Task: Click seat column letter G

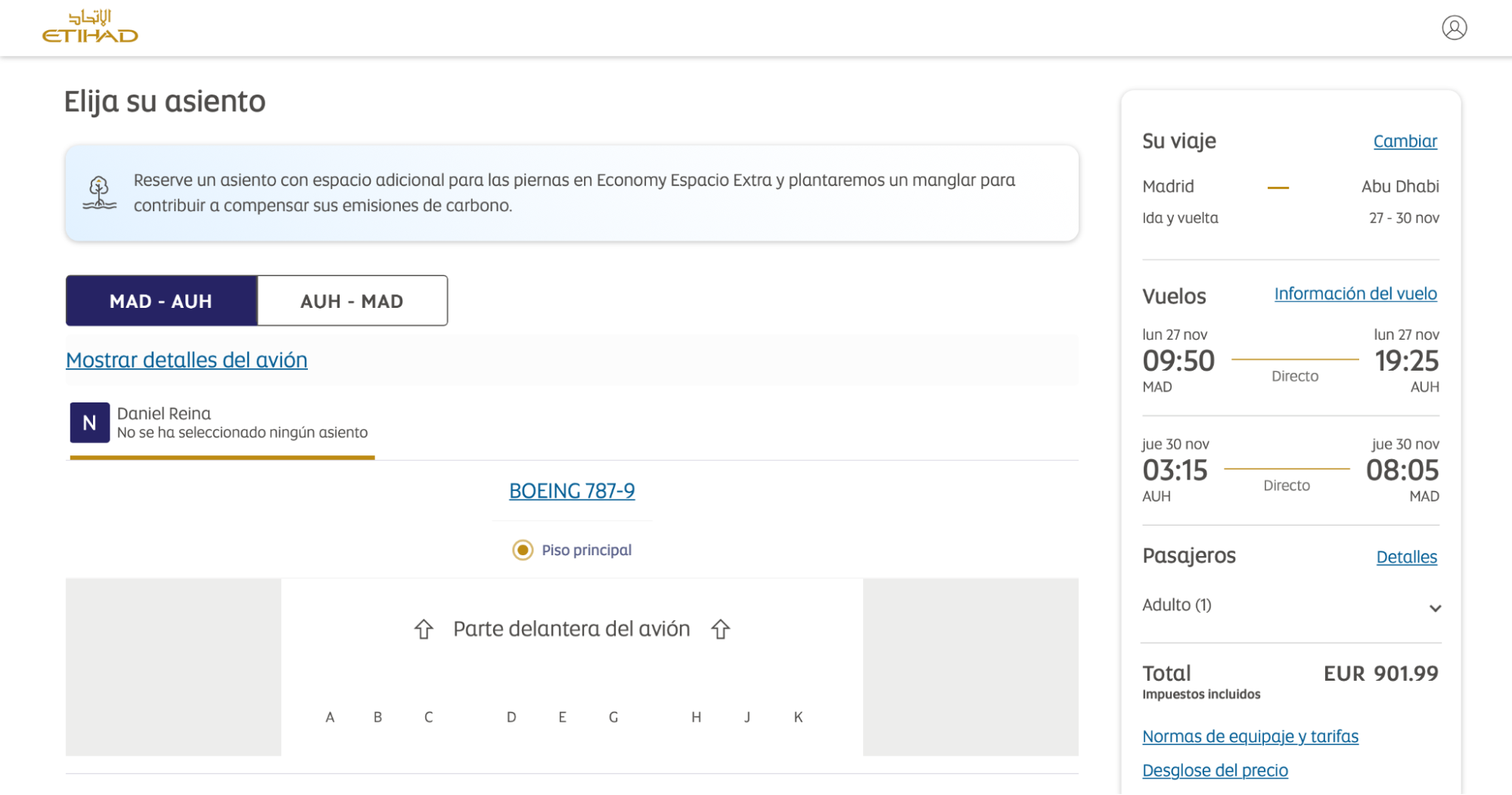Action: tap(613, 717)
